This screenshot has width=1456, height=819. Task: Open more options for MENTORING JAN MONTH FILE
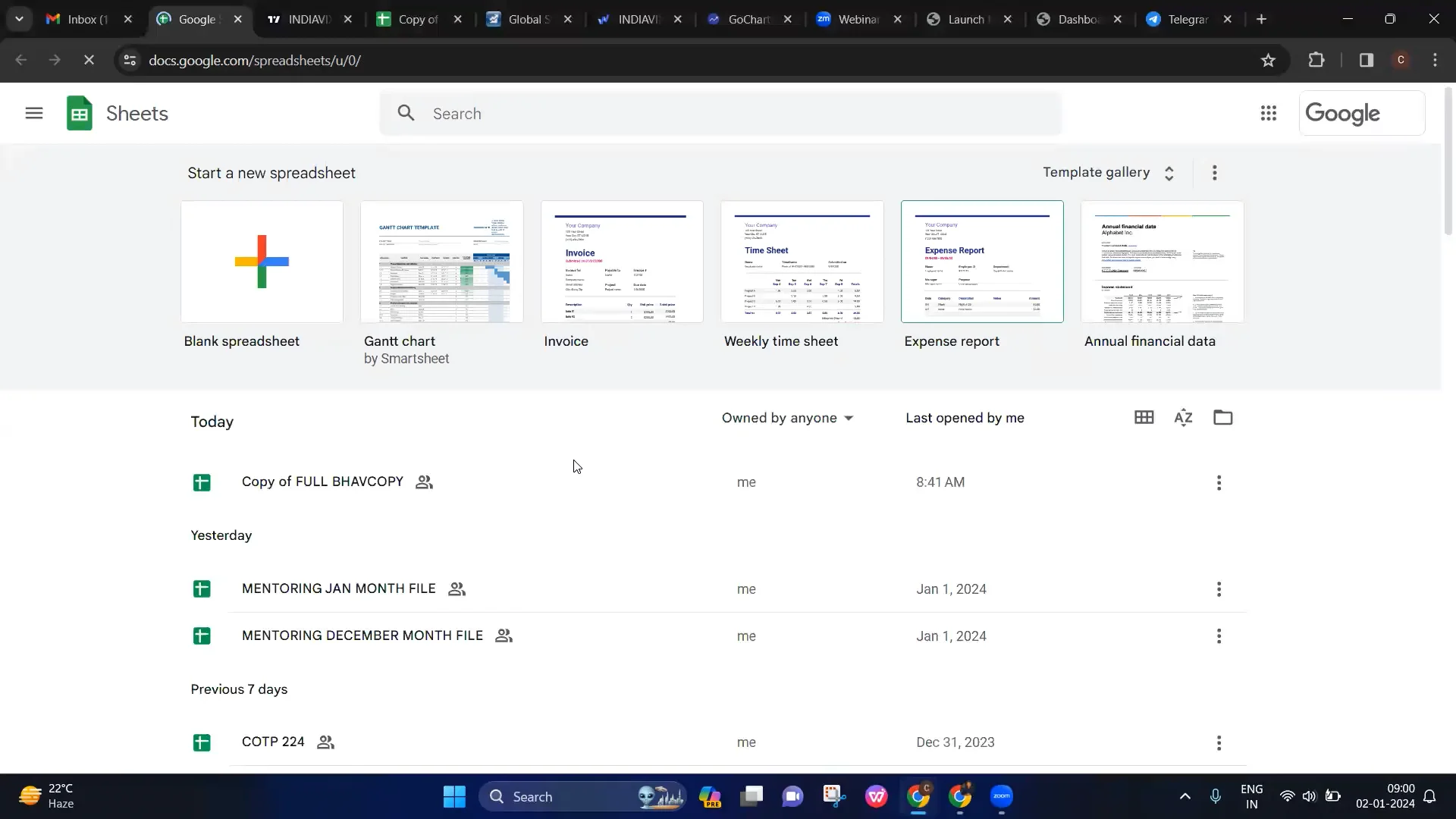(1219, 589)
